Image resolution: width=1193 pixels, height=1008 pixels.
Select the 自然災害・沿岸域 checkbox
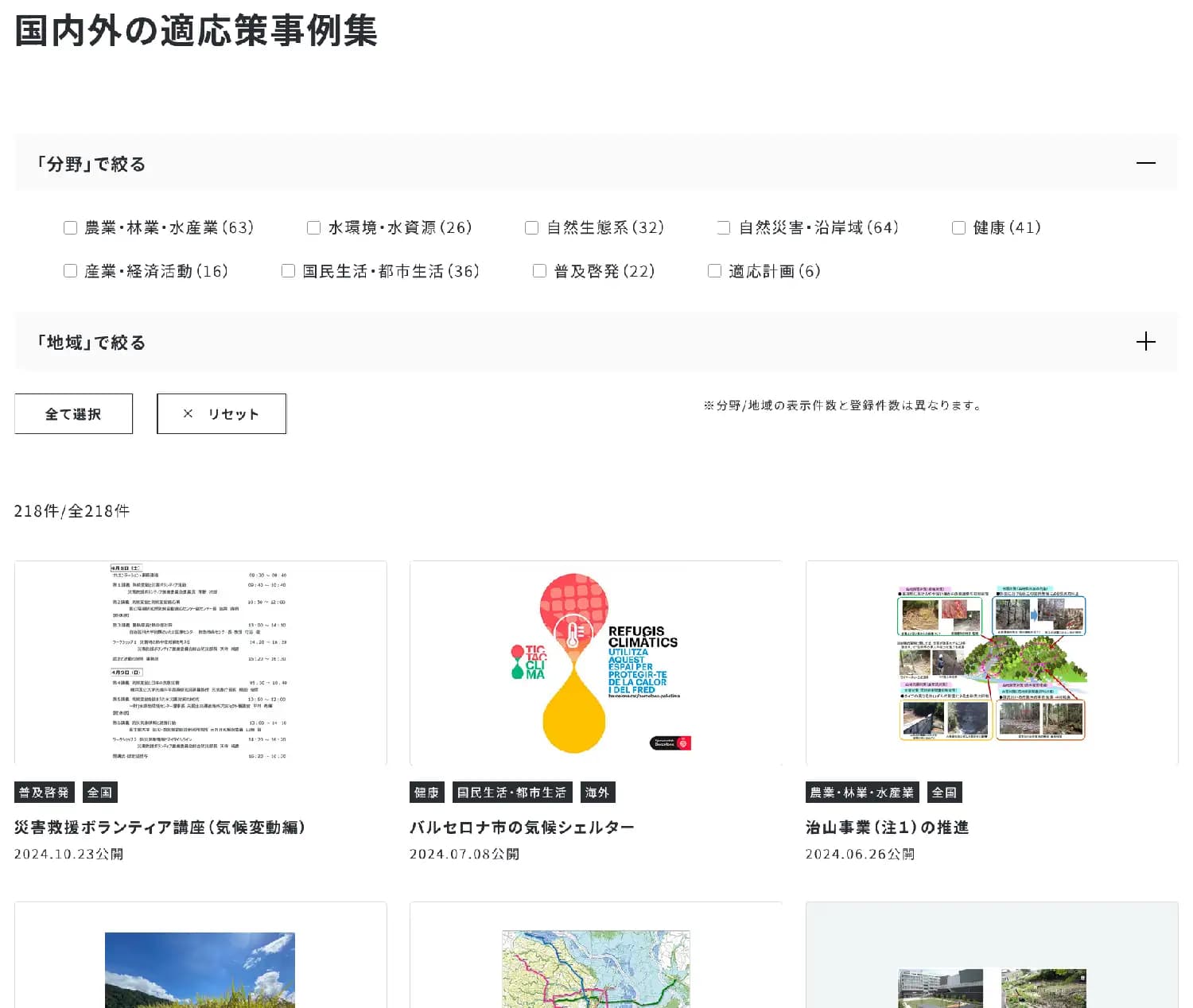click(724, 228)
